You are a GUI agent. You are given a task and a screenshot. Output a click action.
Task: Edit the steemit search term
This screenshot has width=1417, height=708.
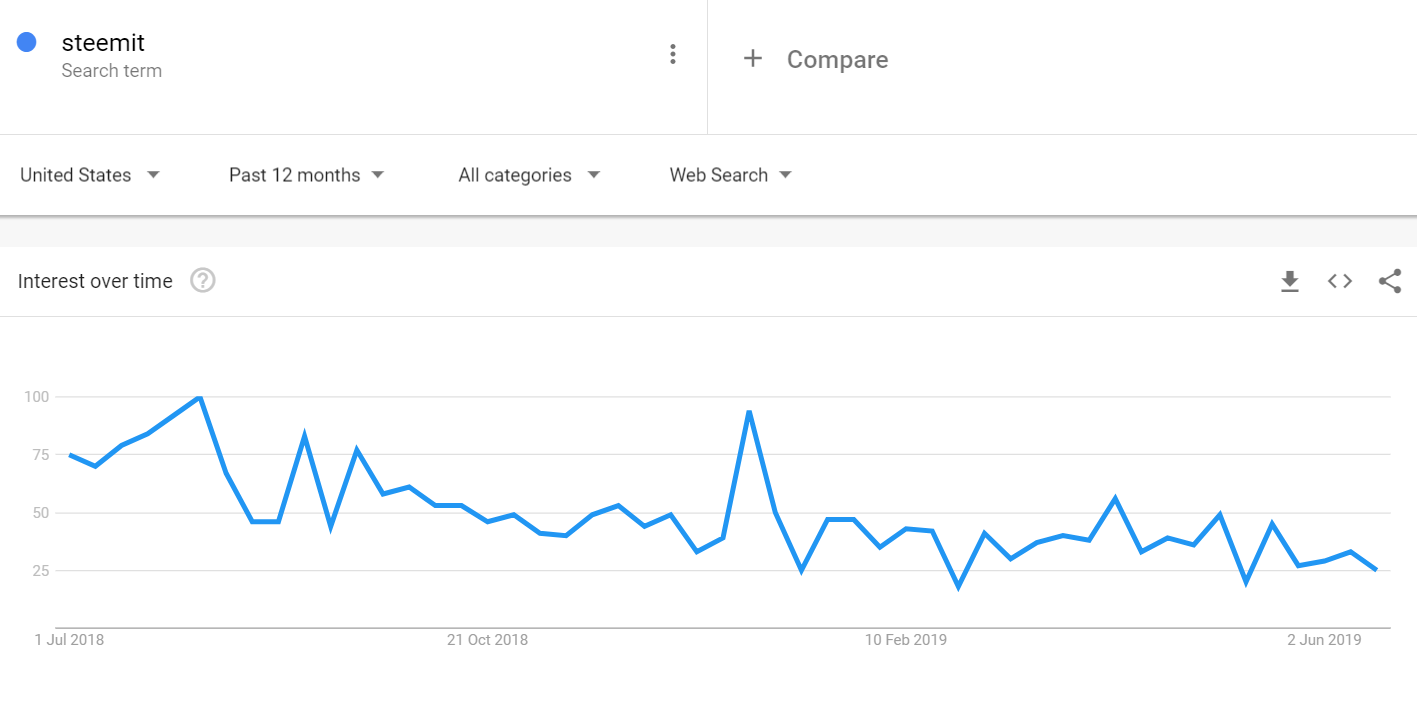point(103,43)
